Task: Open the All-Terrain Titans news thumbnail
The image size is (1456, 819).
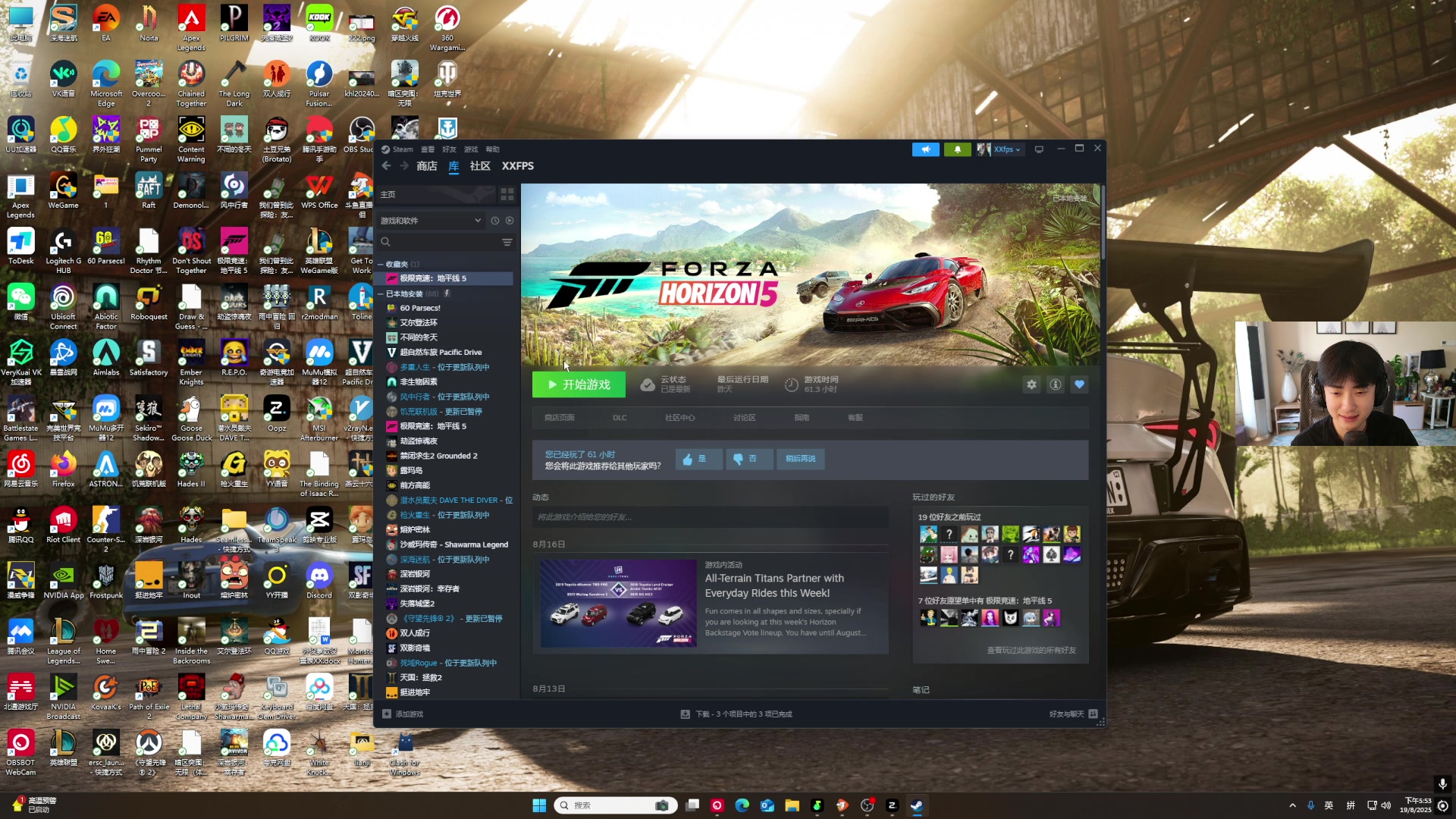Action: [618, 604]
